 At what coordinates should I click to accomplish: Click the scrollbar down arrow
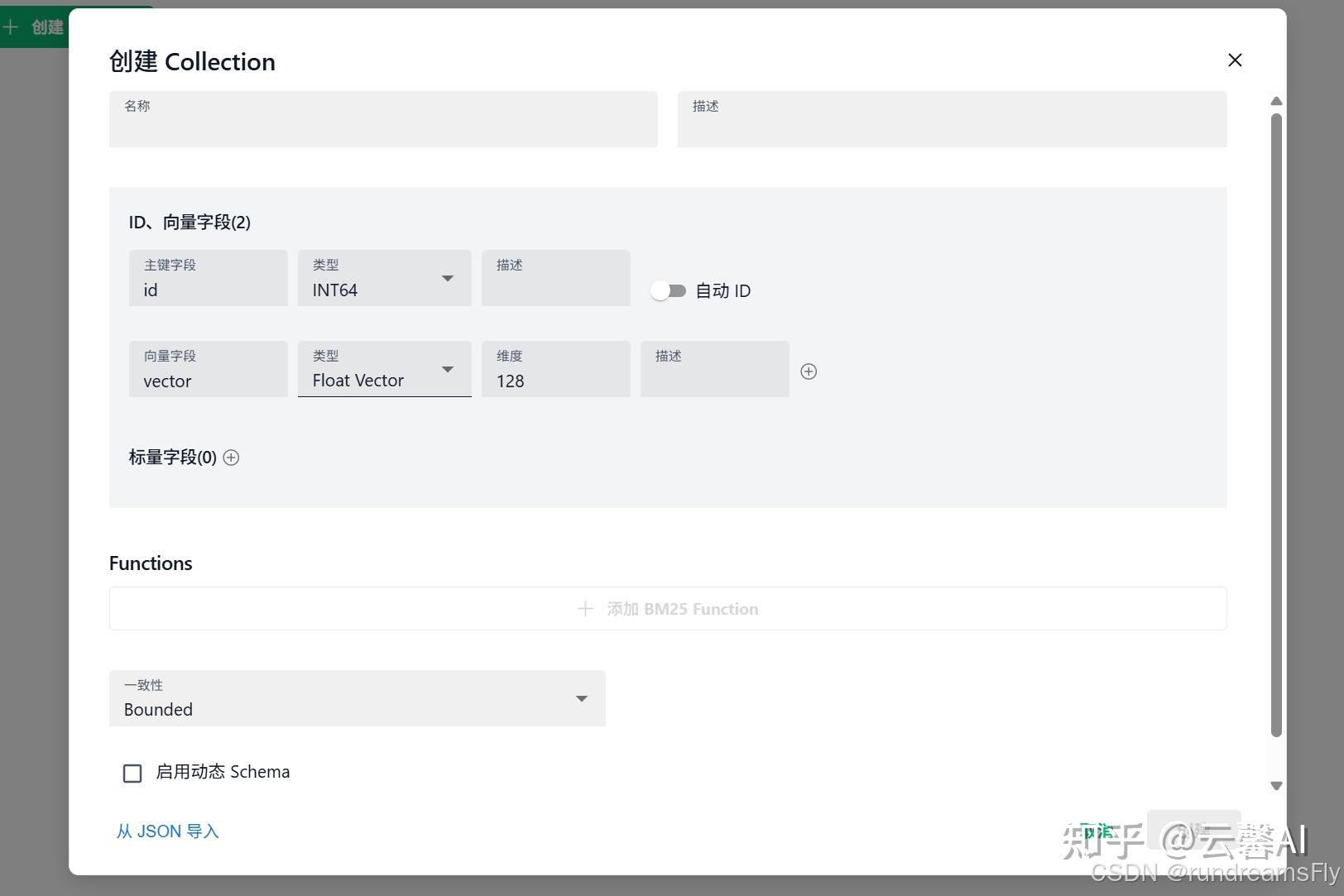tap(1277, 785)
